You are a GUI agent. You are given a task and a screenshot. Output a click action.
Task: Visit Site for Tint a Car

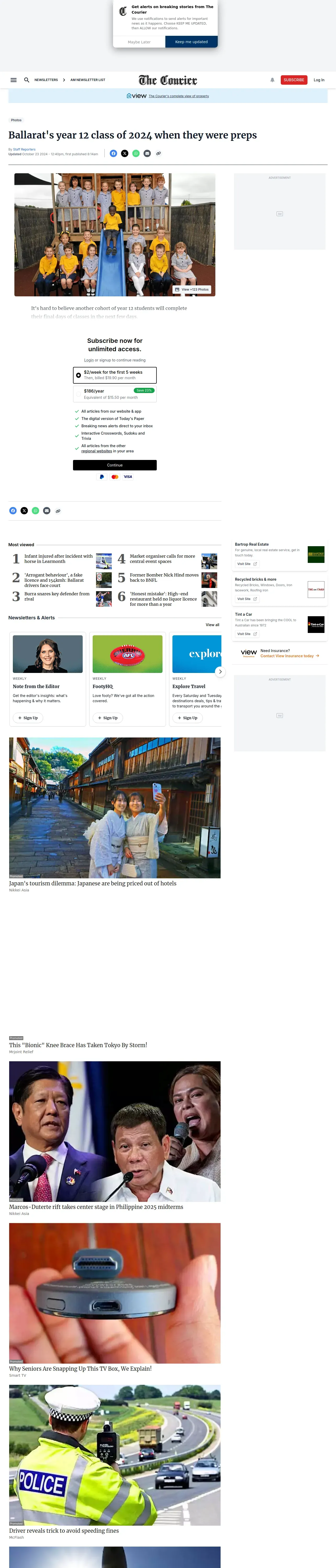coord(247,634)
